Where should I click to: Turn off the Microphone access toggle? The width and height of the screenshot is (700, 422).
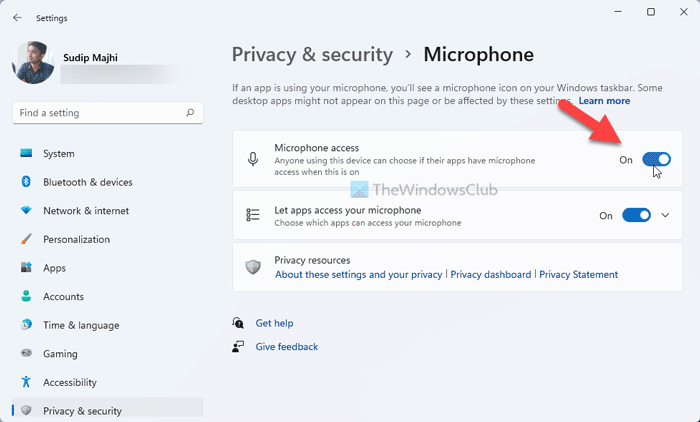[x=656, y=159]
